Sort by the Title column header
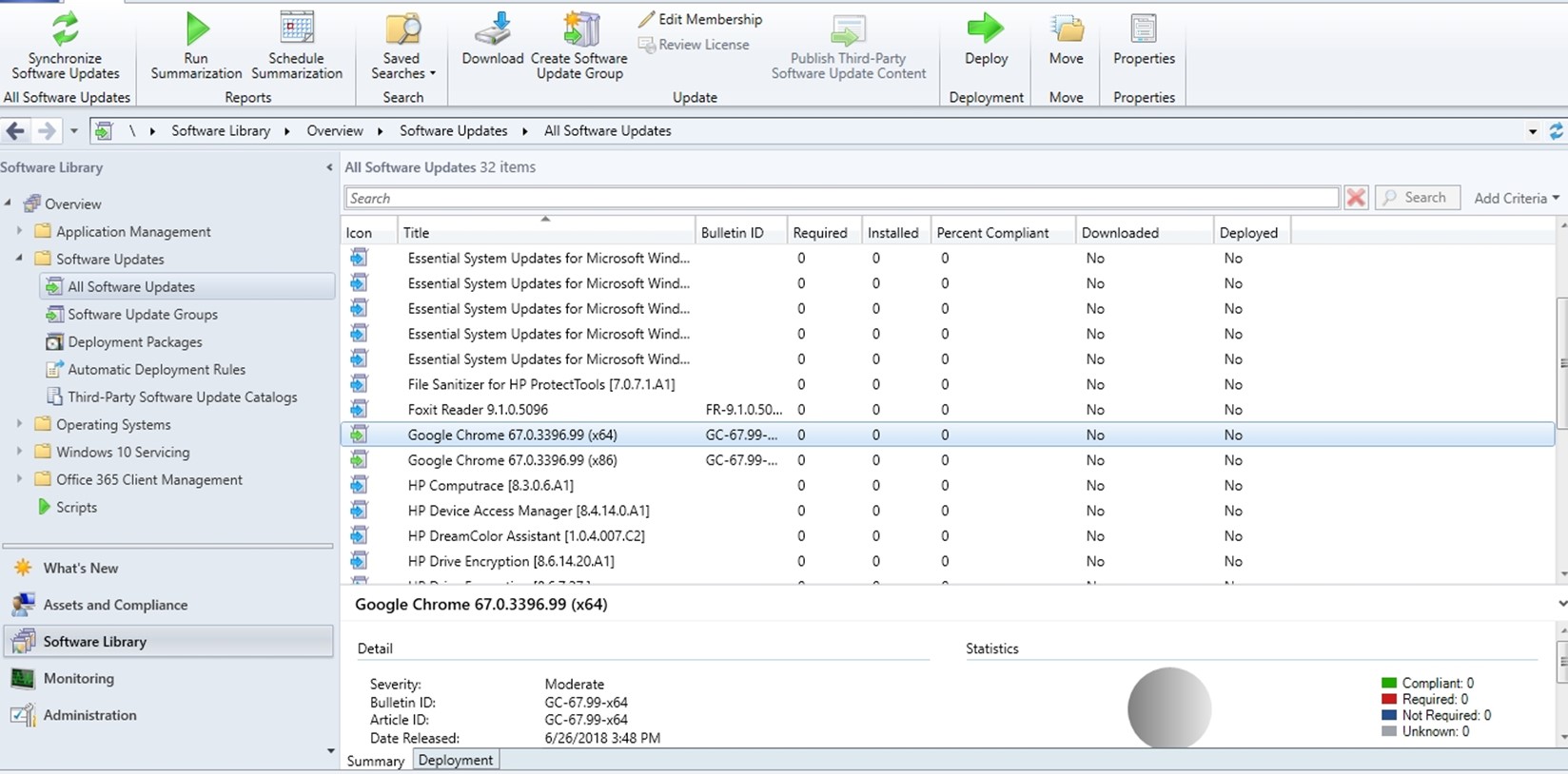Image resolution: width=1568 pixels, height=774 pixels. click(546, 232)
